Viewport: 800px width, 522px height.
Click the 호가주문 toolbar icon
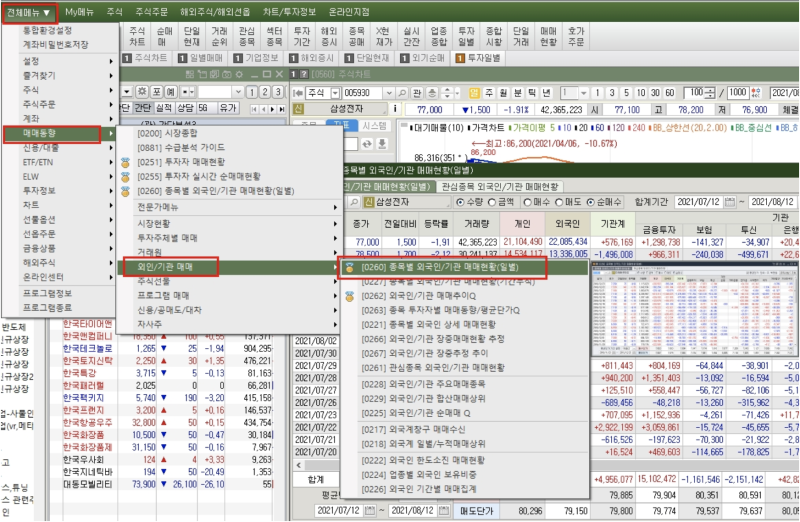click(x=576, y=37)
